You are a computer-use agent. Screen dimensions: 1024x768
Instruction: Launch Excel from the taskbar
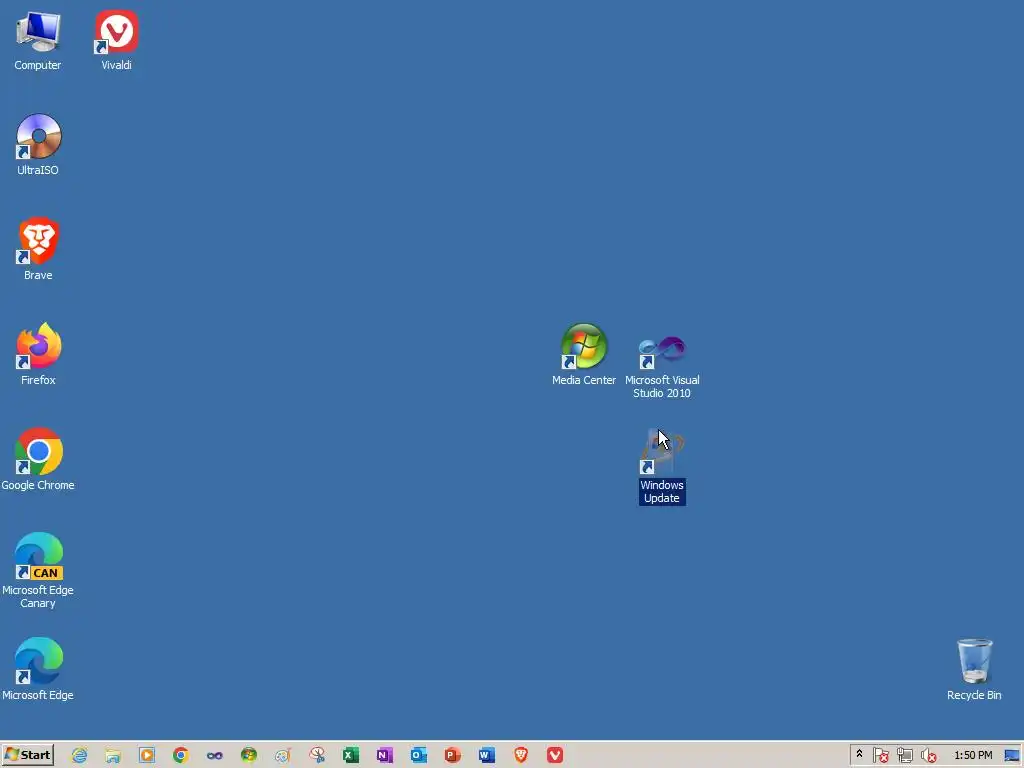pos(351,756)
